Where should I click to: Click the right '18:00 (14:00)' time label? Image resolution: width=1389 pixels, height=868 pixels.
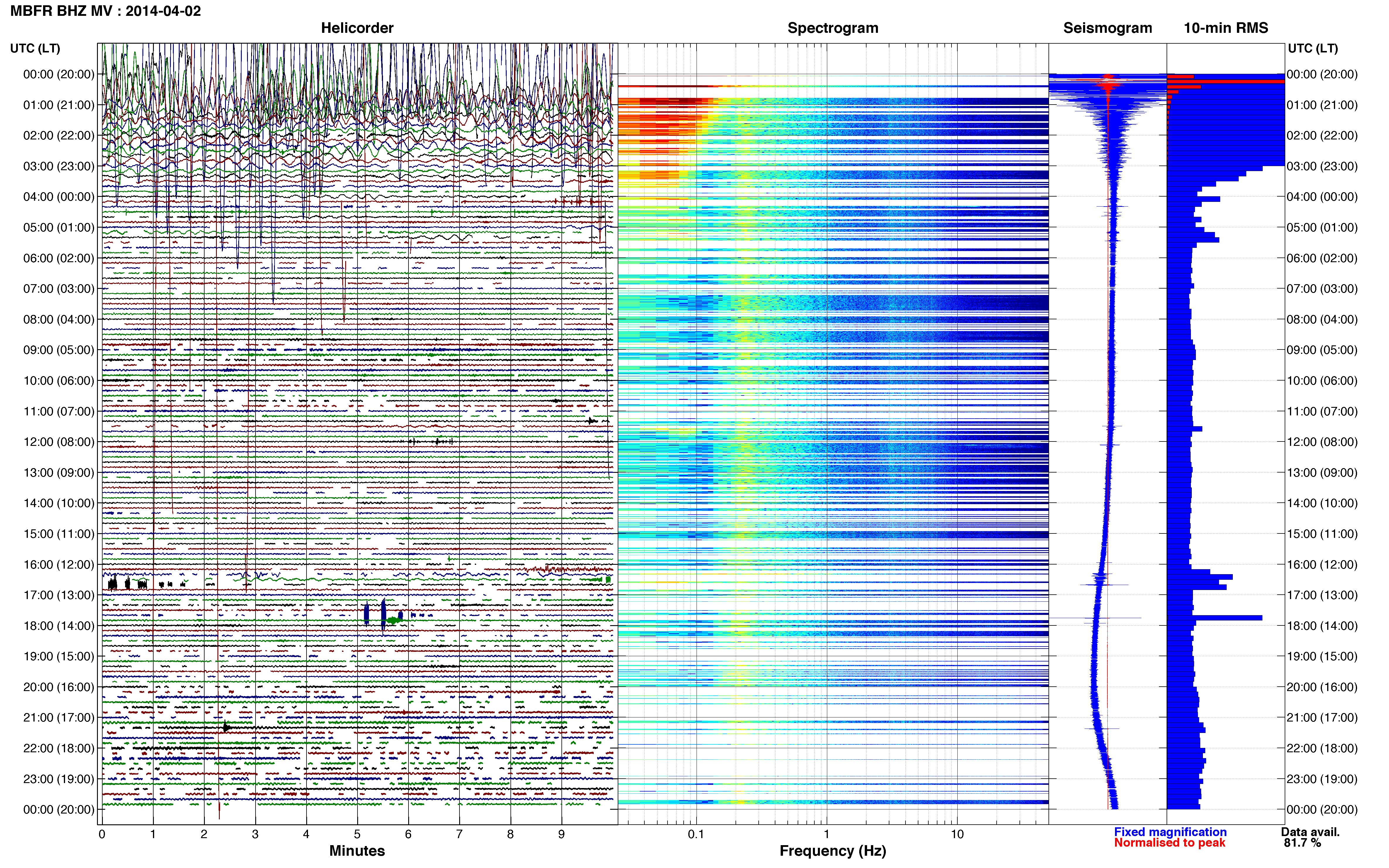(1322, 626)
